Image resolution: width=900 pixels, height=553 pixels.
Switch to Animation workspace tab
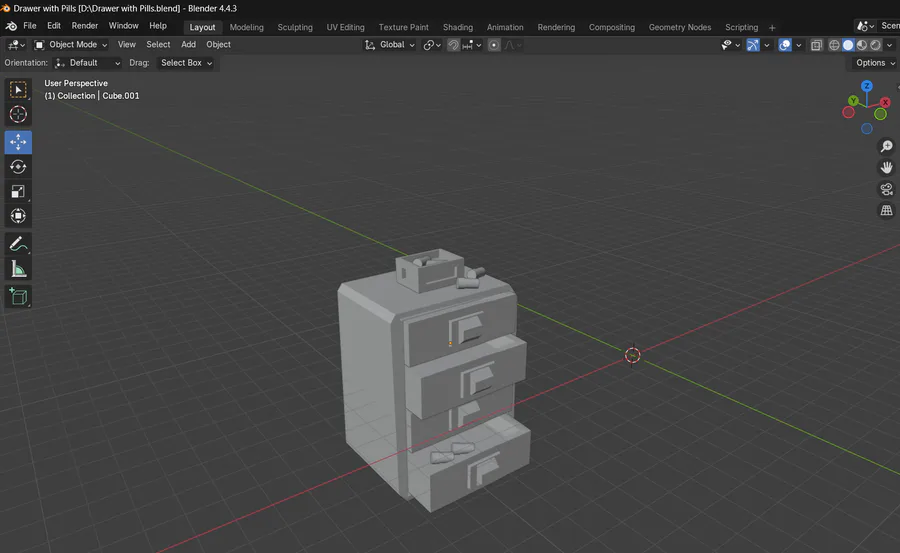(x=505, y=28)
